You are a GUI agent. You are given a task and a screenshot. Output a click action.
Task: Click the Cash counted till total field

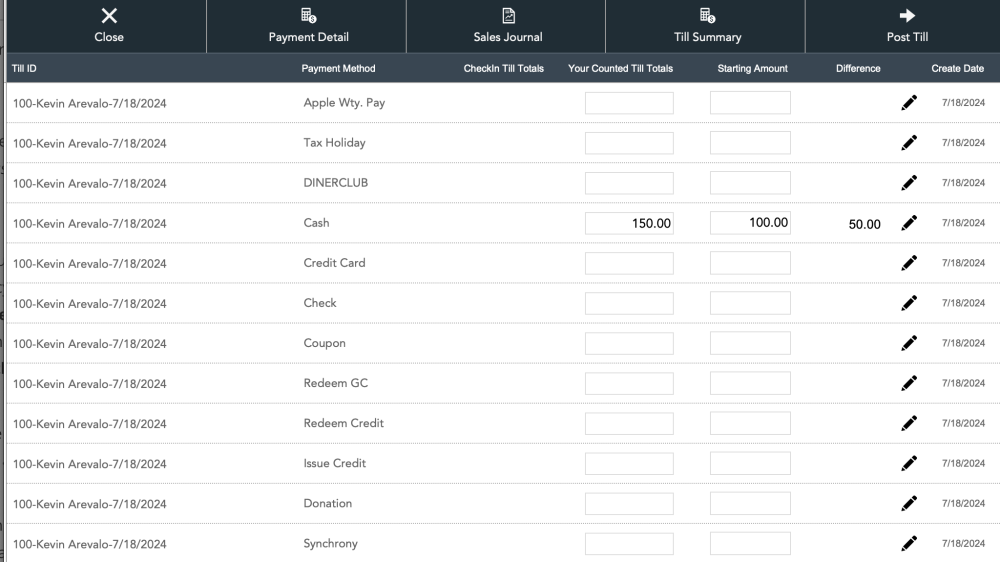click(629, 223)
